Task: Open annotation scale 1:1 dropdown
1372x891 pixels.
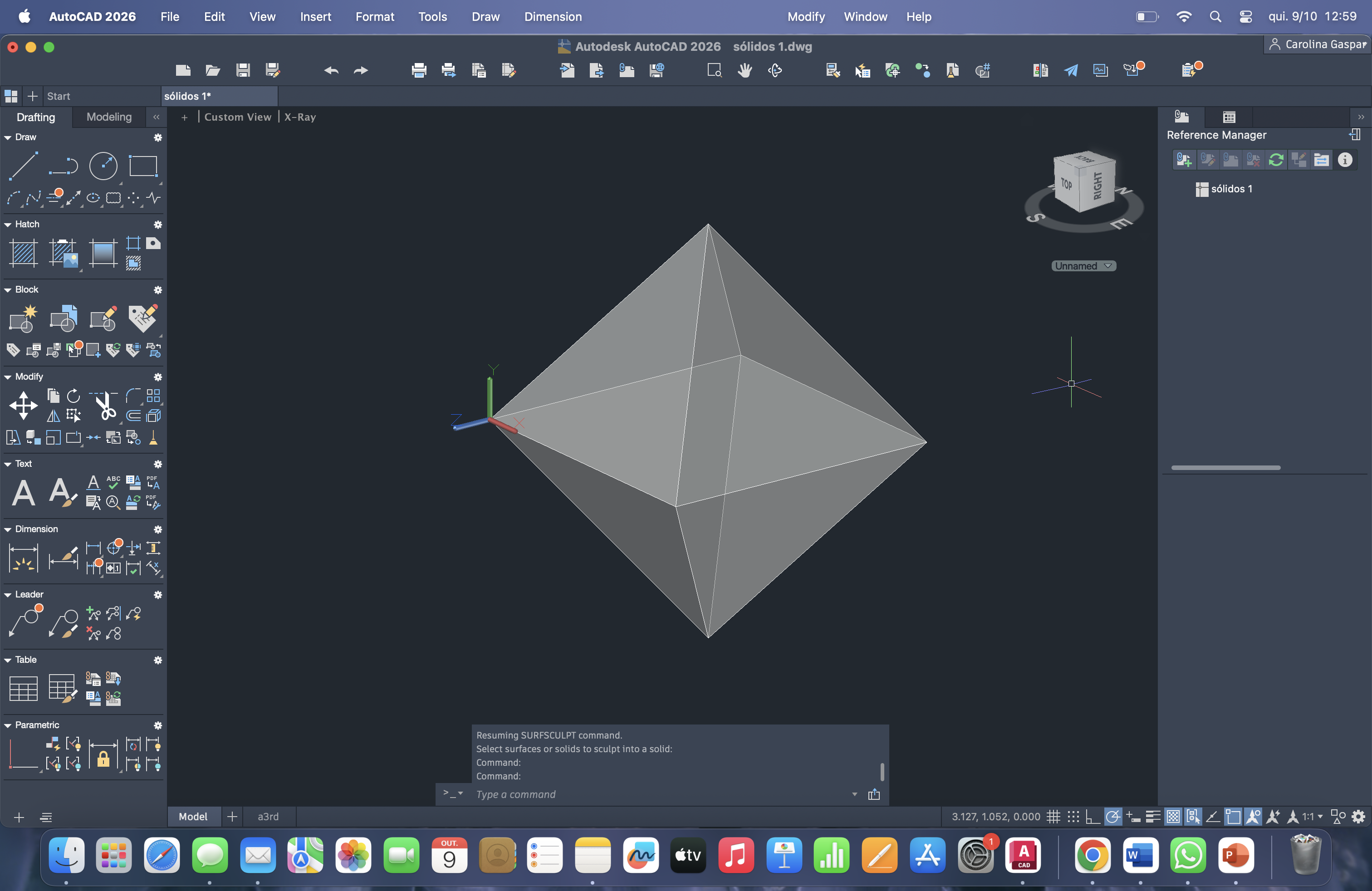Action: tap(1312, 817)
